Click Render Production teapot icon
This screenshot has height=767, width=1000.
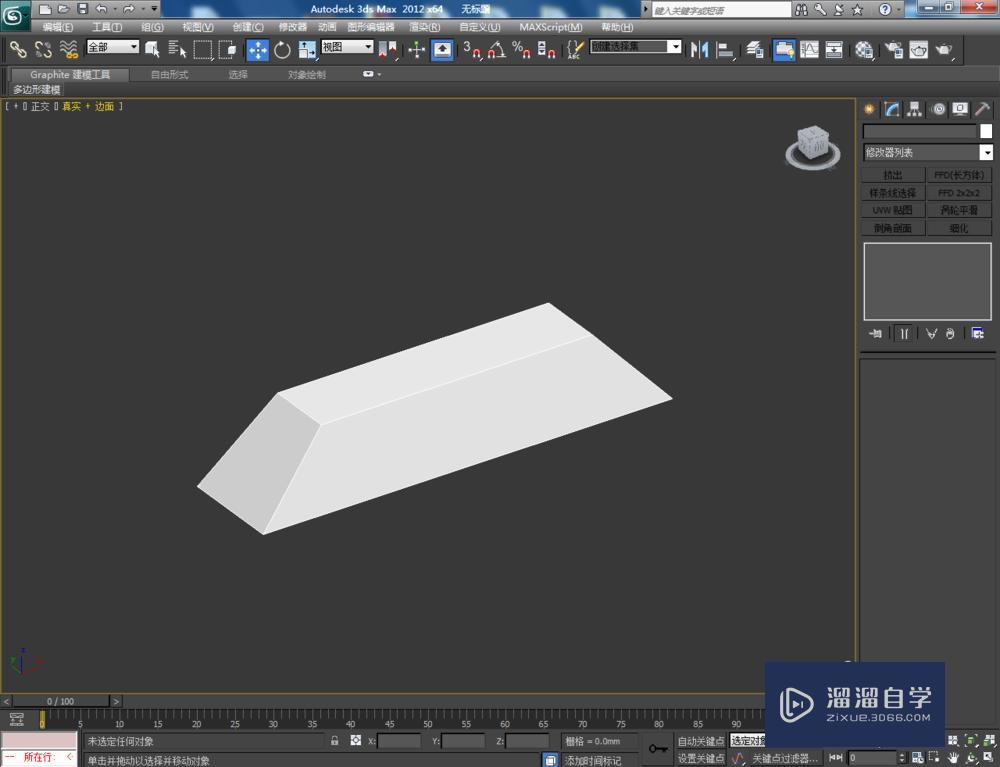pyautogui.click(x=944, y=50)
